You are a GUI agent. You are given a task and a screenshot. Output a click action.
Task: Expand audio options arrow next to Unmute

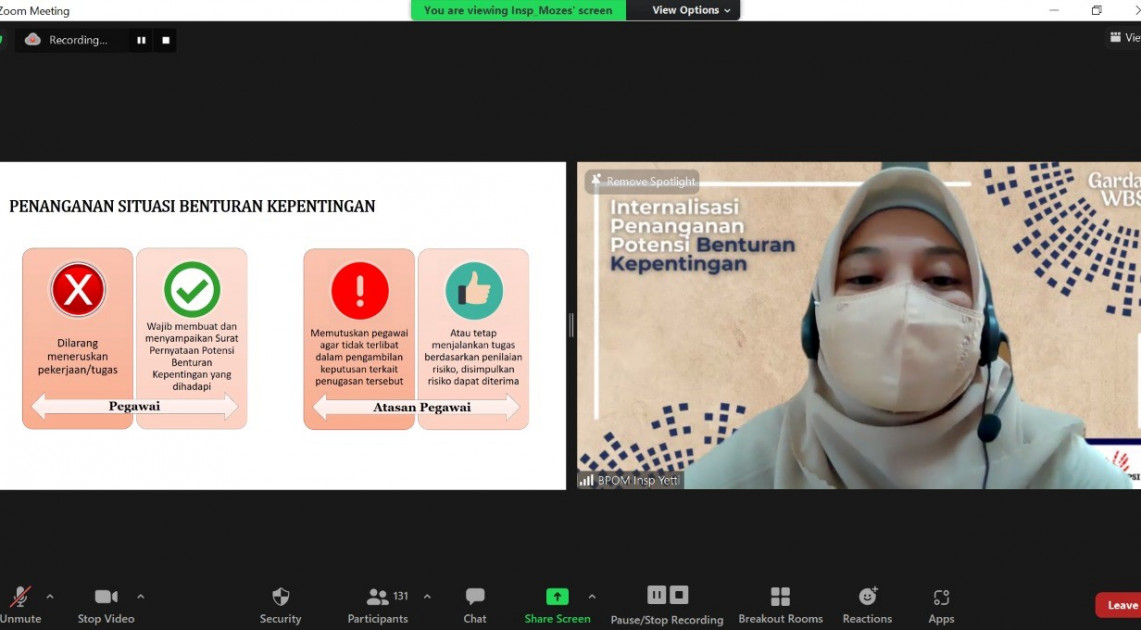[x=50, y=597]
